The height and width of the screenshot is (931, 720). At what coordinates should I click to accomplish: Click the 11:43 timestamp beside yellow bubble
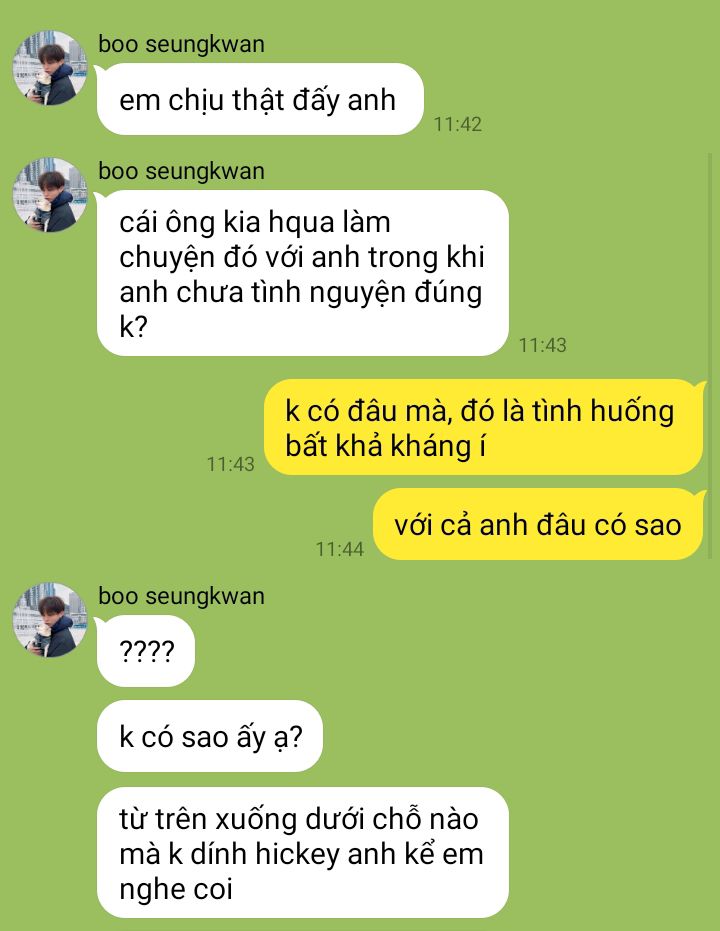click(230, 464)
